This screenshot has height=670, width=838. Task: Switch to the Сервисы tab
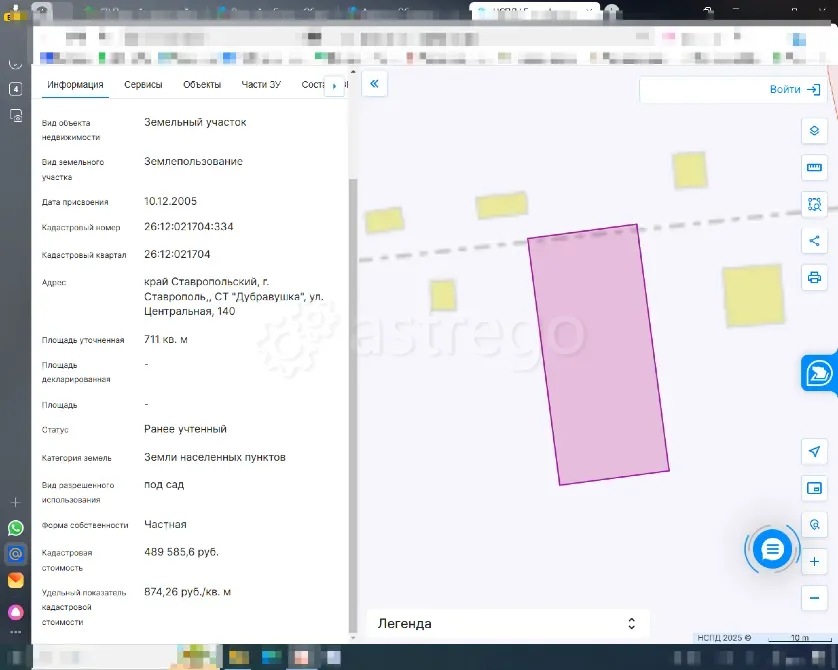(x=143, y=85)
